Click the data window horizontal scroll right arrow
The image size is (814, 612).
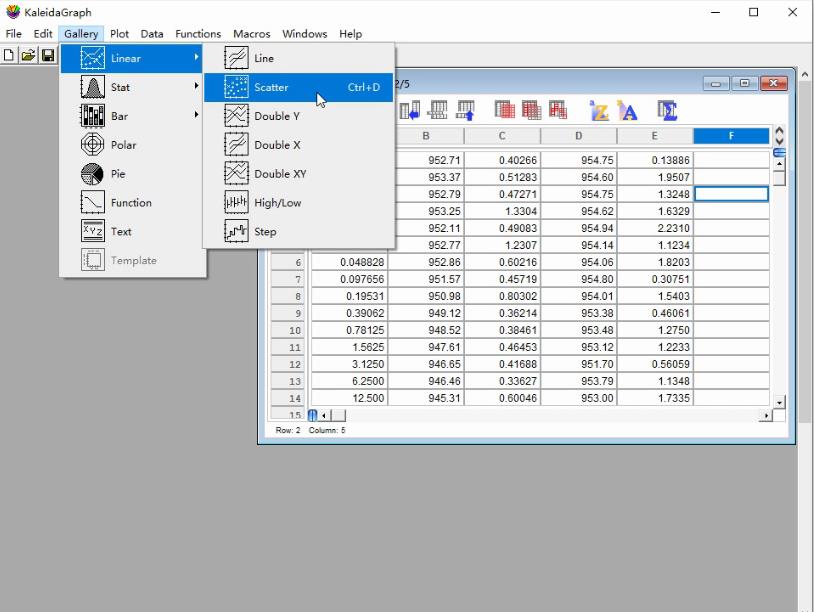tap(766, 415)
